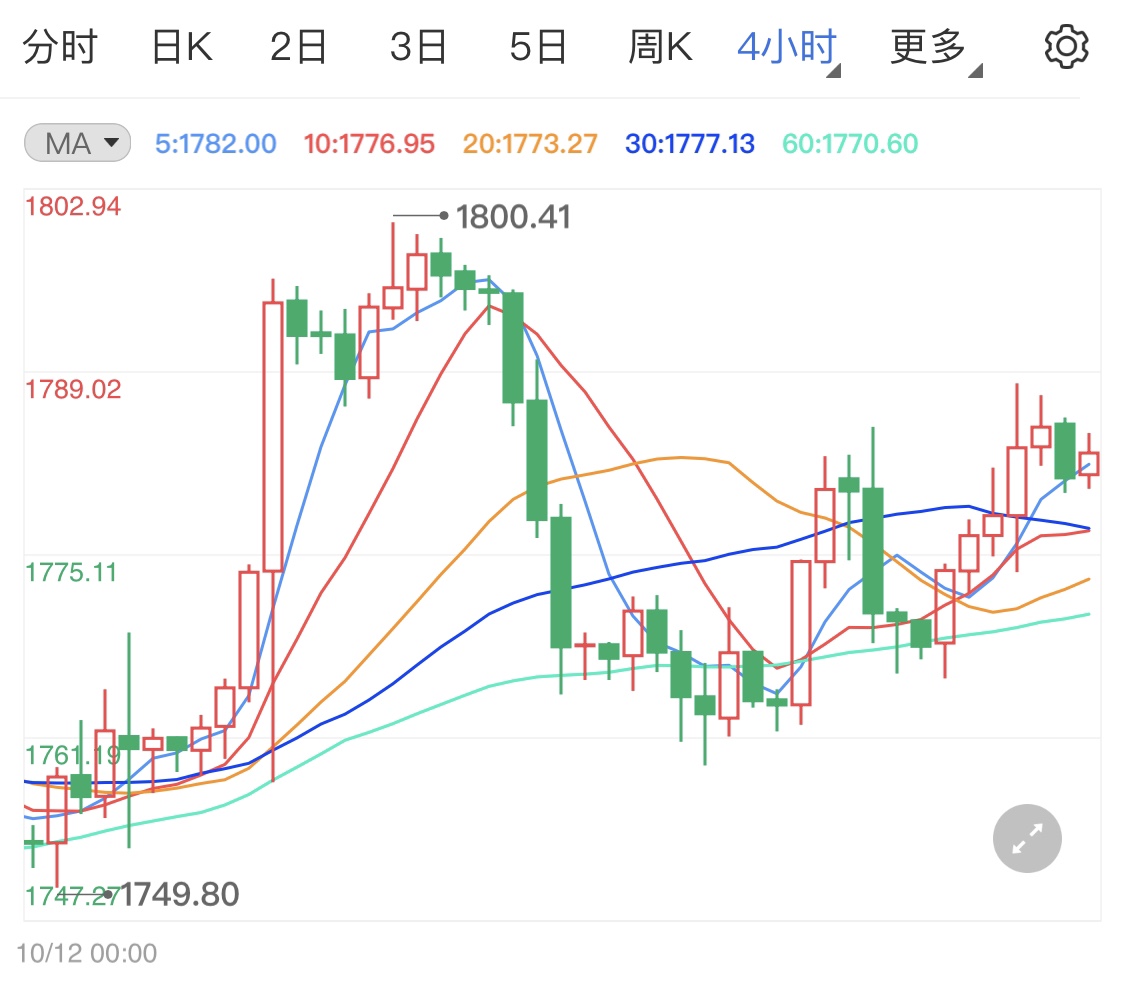The image size is (1125, 983).
Task: Click the MA10 value 1776.95 label
Action: click(x=369, y=144)
